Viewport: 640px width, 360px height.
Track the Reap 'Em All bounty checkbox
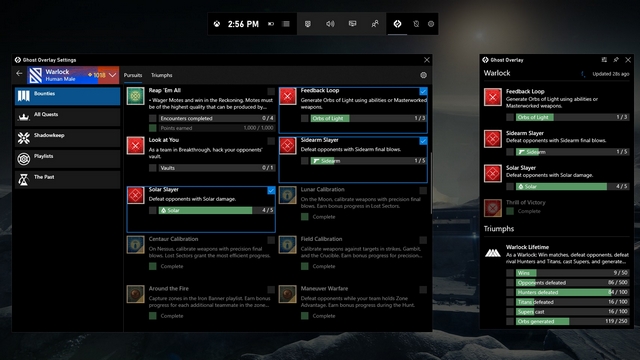click(x=271, y=91)
